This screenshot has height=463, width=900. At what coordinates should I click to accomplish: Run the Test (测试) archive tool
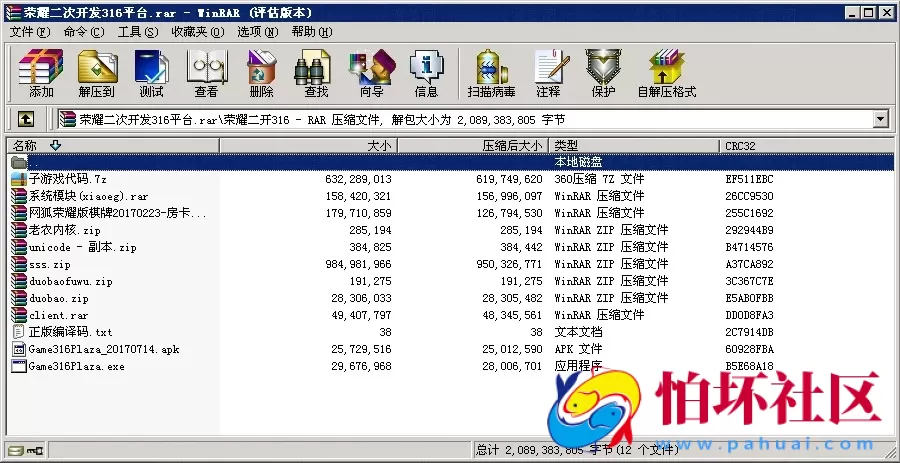click(152, 73)
